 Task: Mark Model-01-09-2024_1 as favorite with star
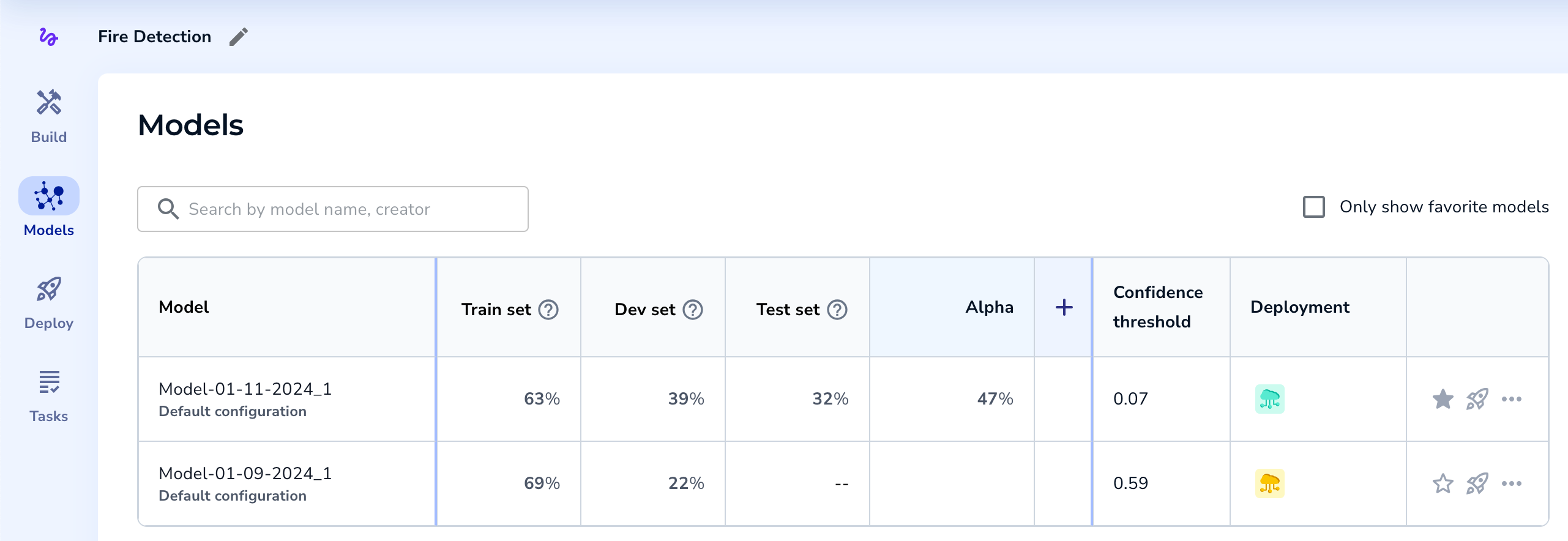(1443, 483)
